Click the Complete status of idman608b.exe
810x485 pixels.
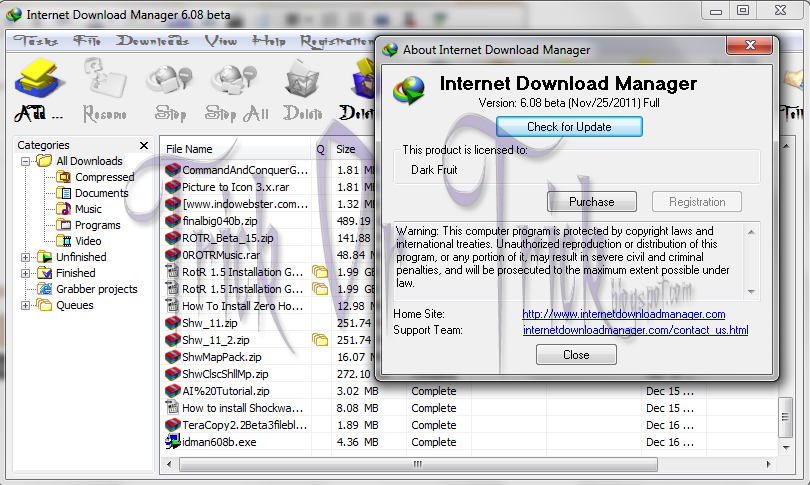(434, 442)
